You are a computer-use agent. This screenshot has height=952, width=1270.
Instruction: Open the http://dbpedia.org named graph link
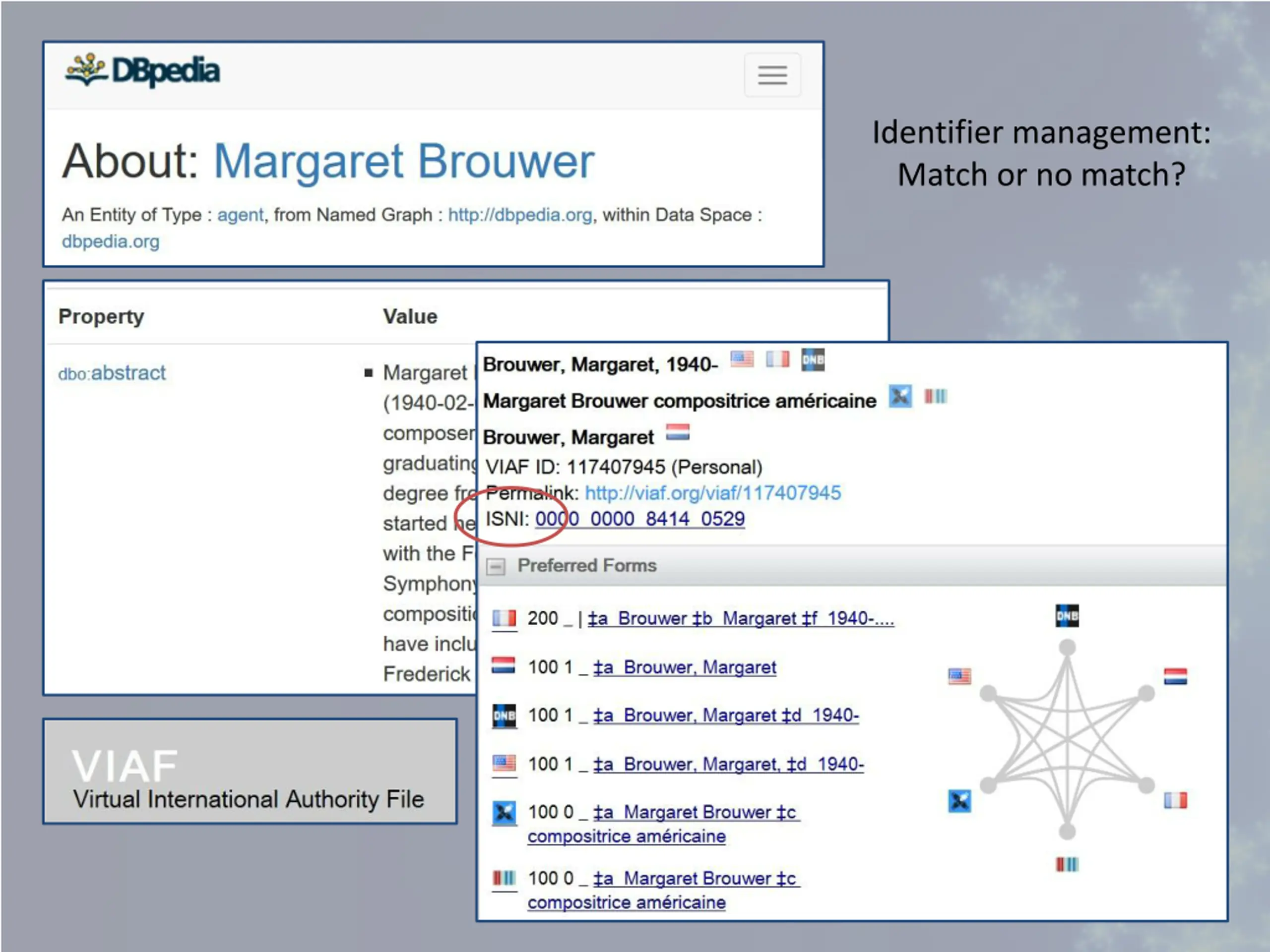tap(519, 215)
